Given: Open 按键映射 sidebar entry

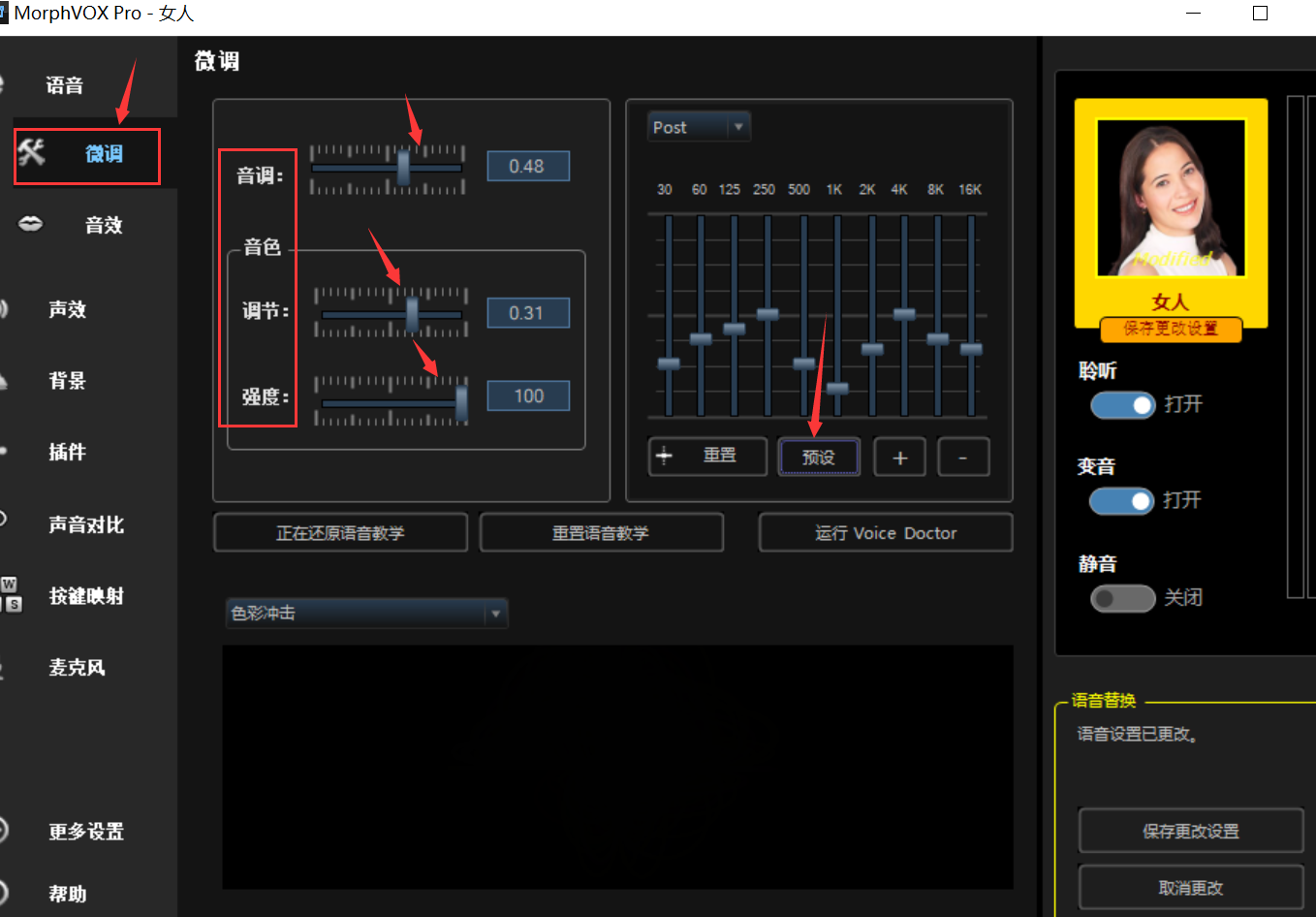Looking at the screenshot, I should pos(86,595).
